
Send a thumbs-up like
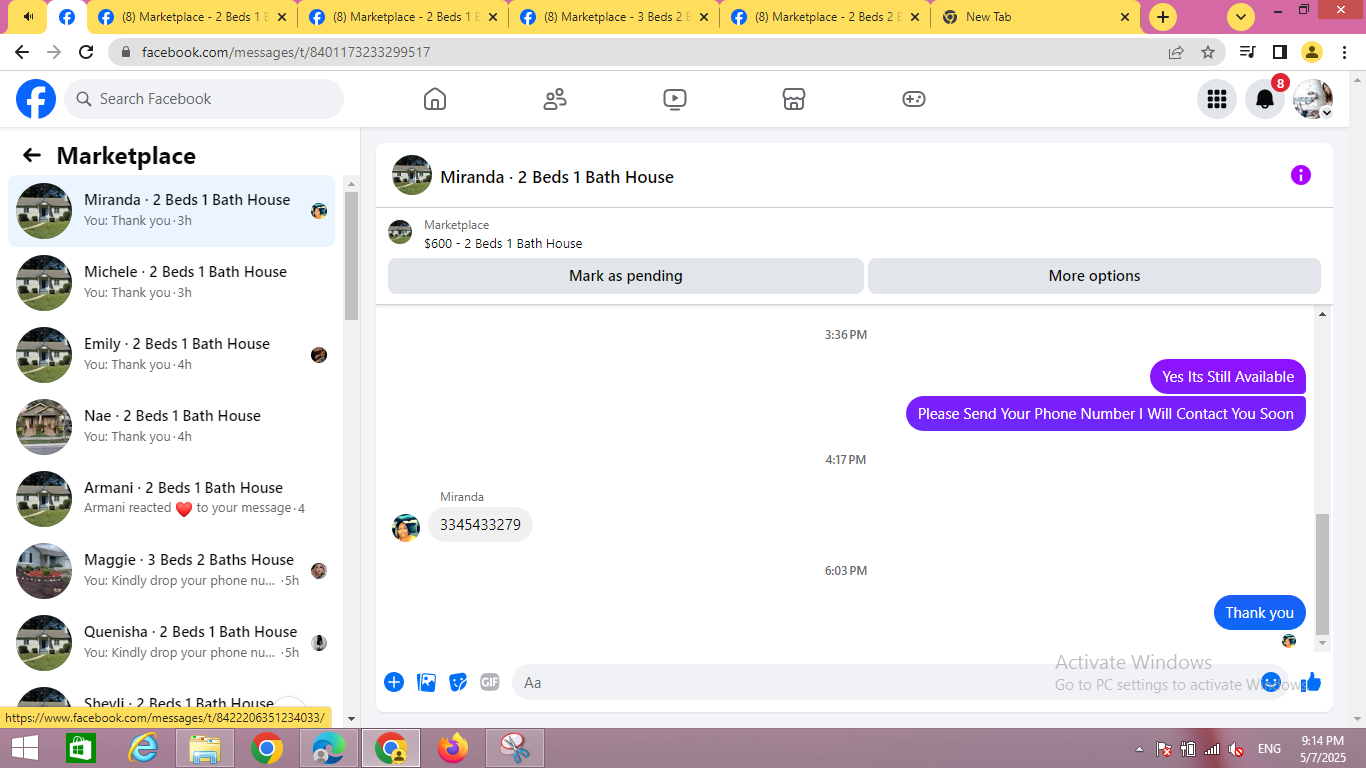click(1312, 682)
